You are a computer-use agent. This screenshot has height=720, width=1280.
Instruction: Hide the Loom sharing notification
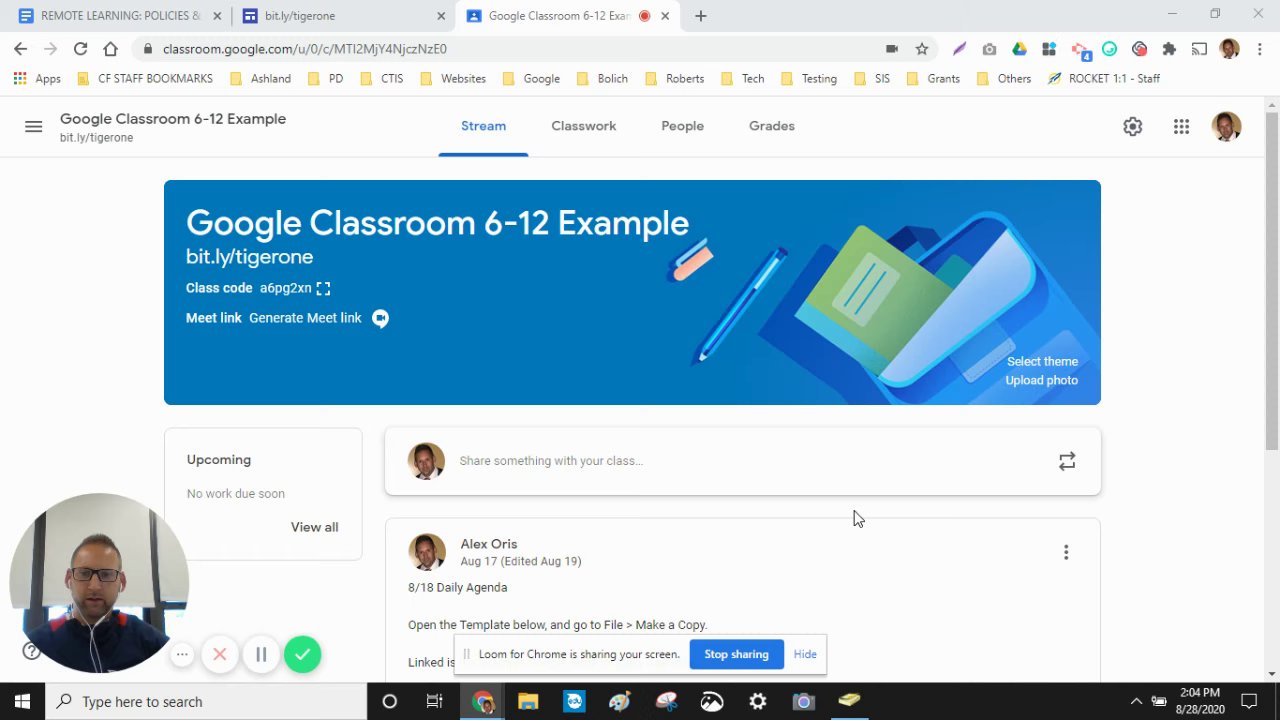[x=805, y=655]
